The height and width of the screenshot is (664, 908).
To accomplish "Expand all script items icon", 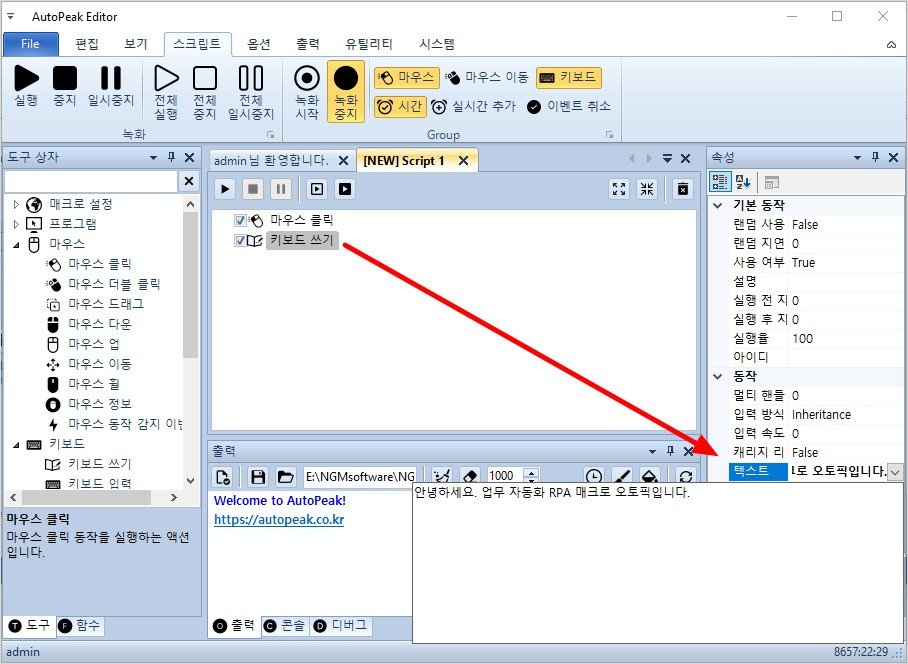I will pyautogui.click(x=619, y=189).
